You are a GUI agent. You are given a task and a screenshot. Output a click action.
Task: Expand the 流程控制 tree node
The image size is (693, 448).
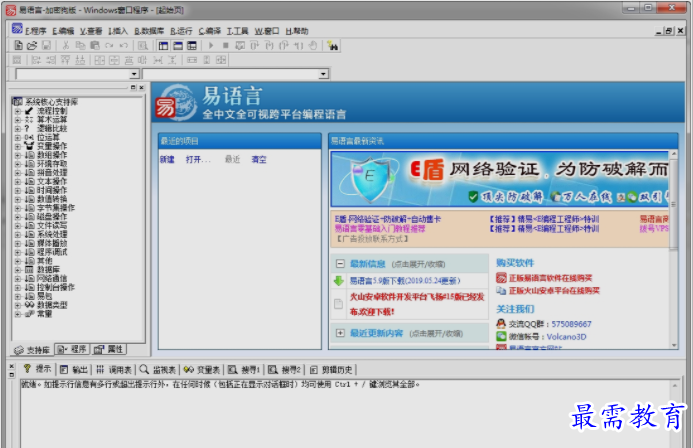[18, 111]
